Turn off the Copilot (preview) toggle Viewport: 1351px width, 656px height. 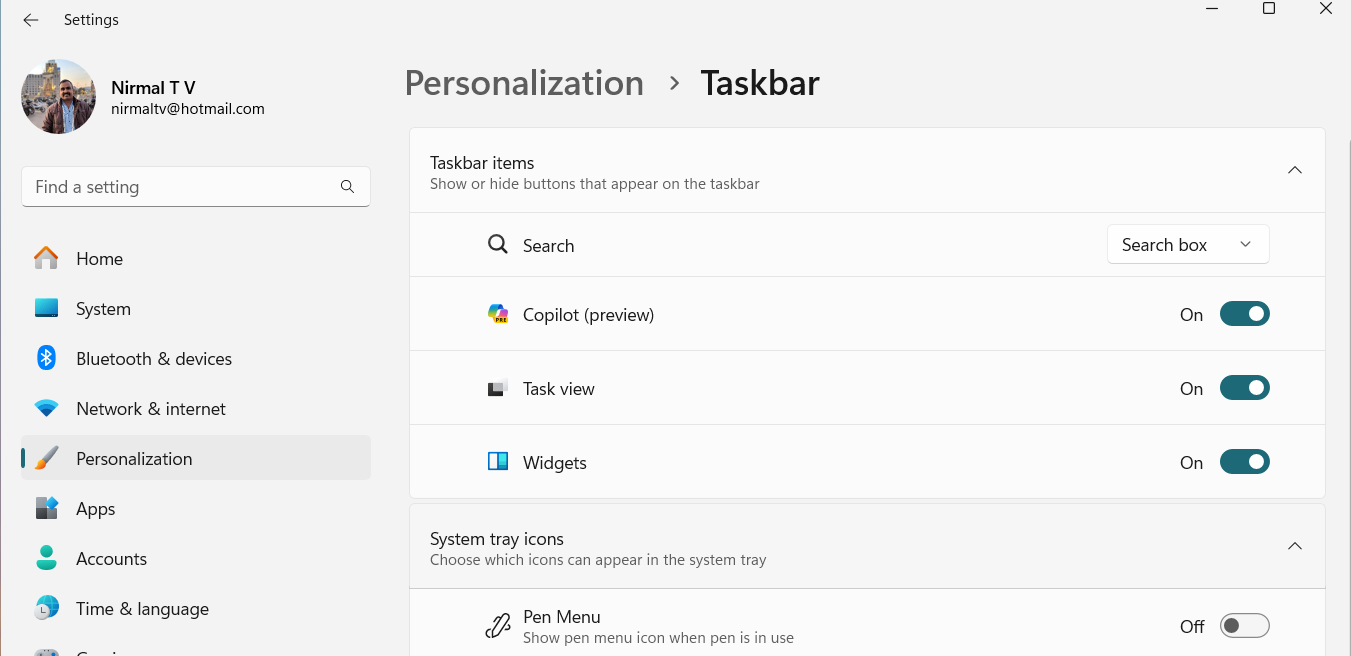[x=1245, y=314]
